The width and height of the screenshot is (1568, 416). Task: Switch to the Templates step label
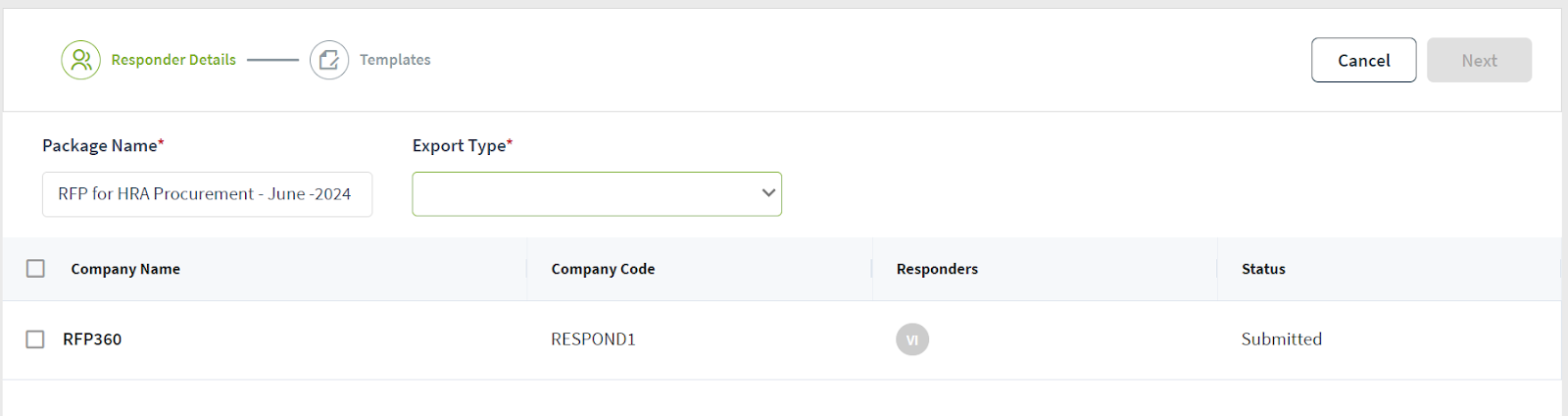click(395, 60)
